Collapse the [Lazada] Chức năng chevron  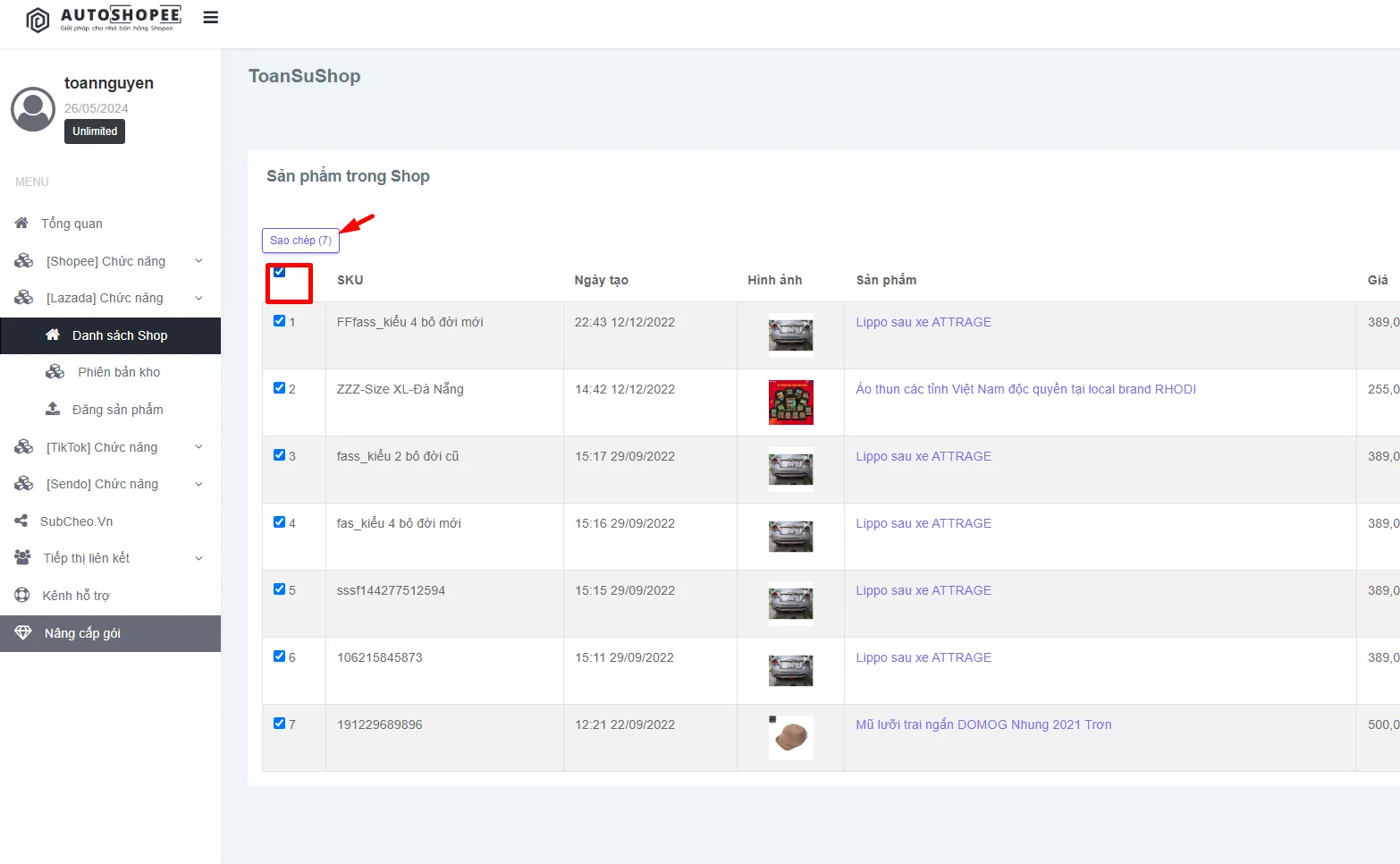coord(199,298)
